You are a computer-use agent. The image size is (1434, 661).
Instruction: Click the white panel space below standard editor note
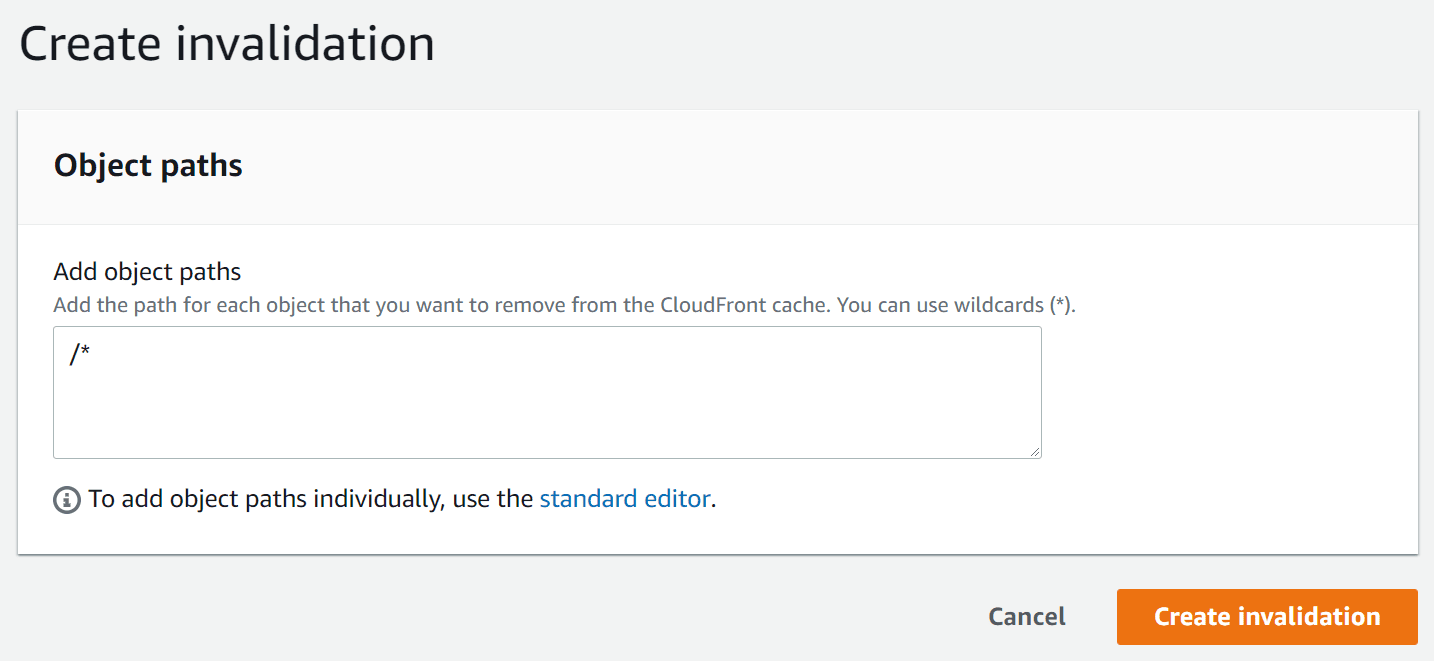(717, 535)
